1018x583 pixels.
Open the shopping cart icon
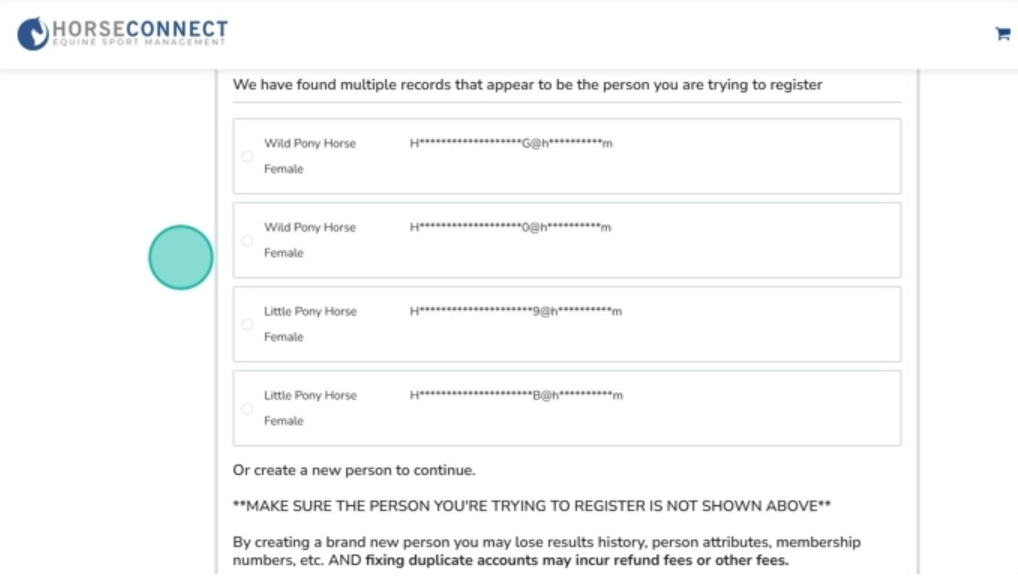pos(1002,34)
